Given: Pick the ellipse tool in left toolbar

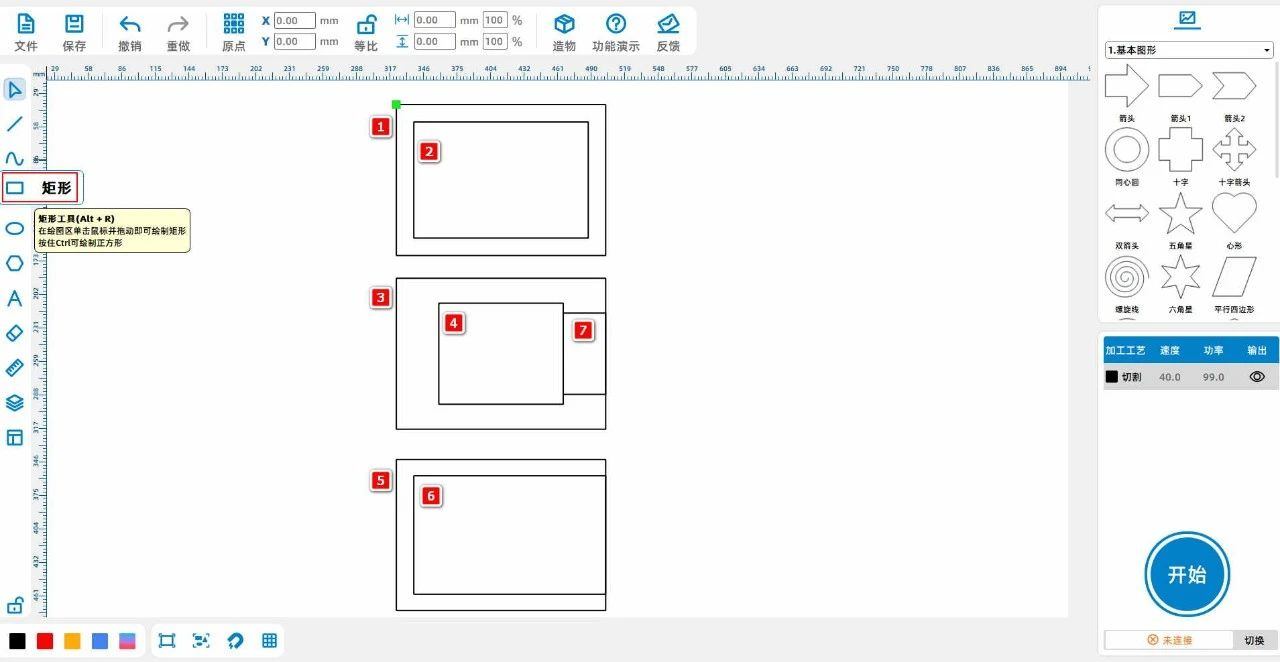Looking at the screenshot, I should pos(15,229).
